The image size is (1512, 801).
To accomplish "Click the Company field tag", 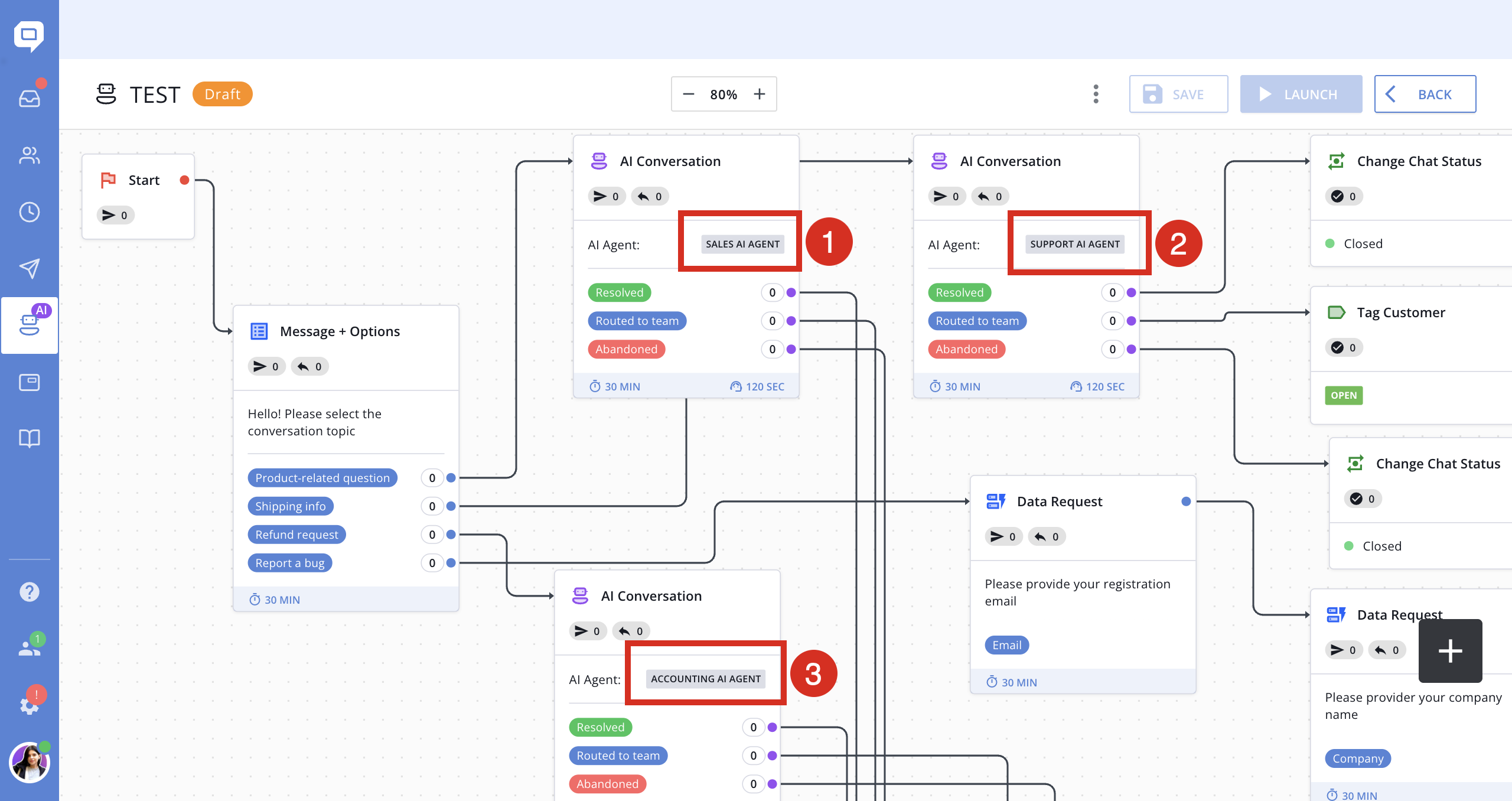I will point(1358,758).
